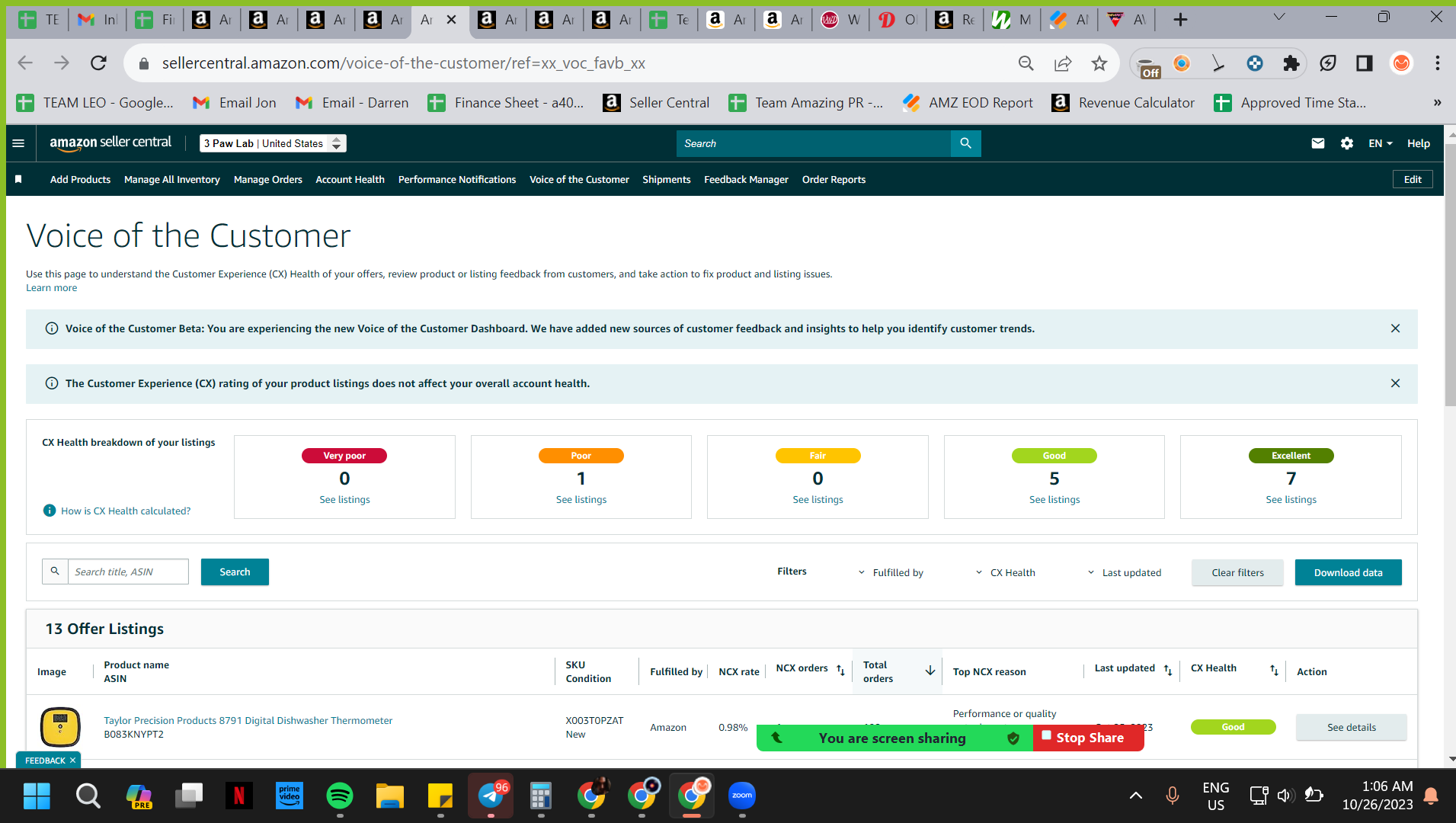Image resolution: width=1456 pixels, height=823 pixels.
Task: Show more bookmarks with the chevron
Action: (1437, 103)
